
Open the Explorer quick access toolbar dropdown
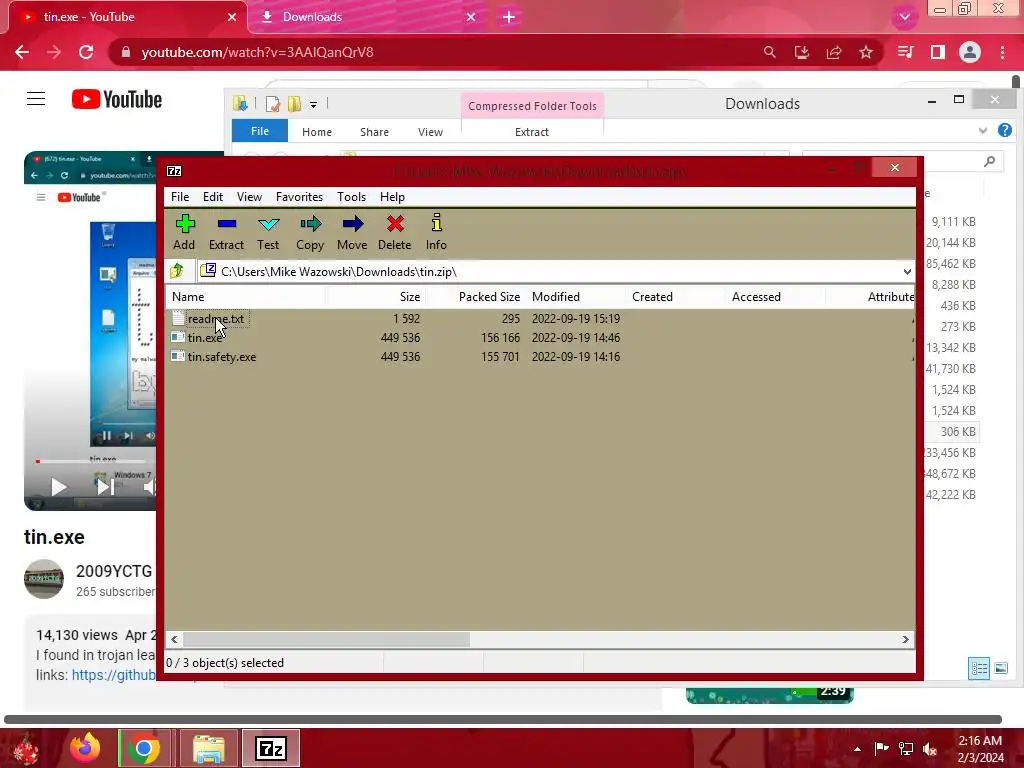click(x=313, y=104)
